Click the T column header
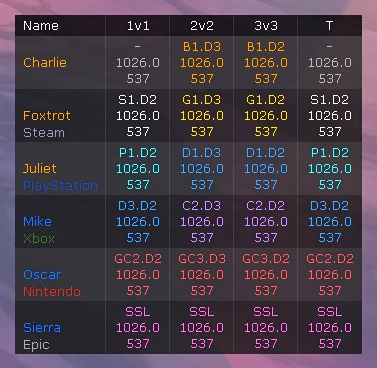The image size is (377, 368). 329,26
